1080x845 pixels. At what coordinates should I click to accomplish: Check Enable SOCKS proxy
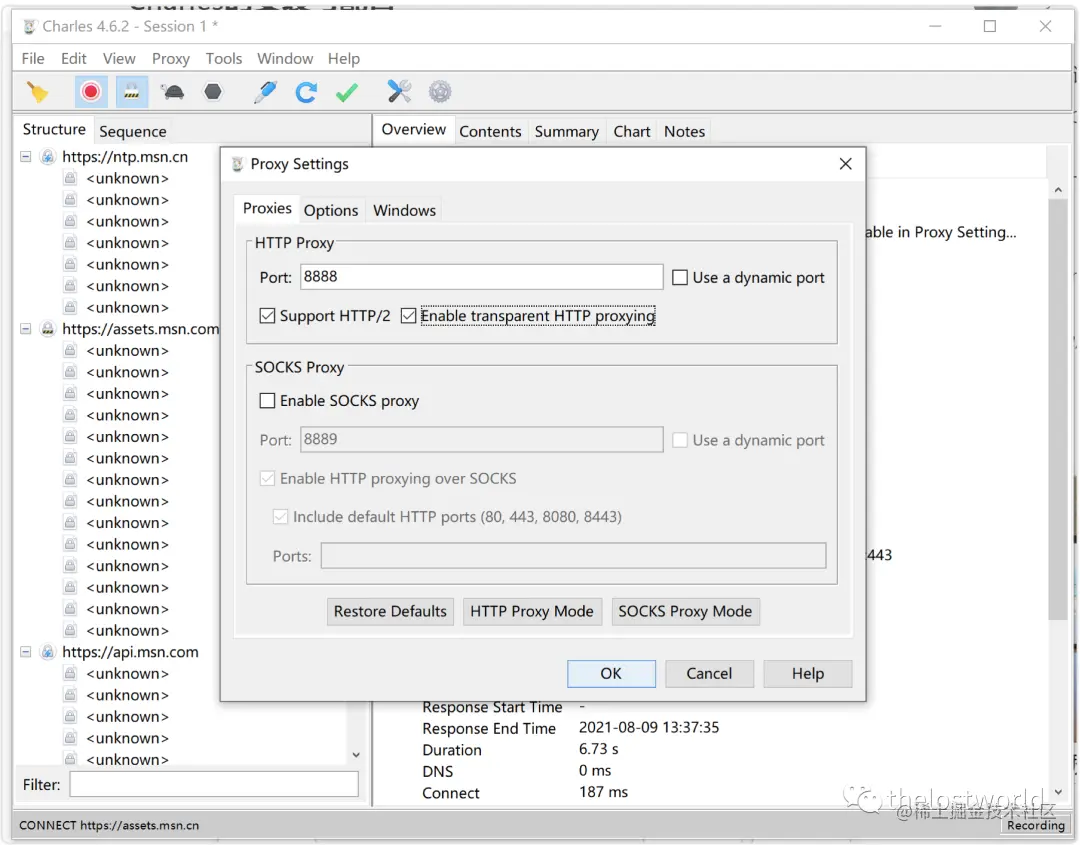tap(267, 401)
